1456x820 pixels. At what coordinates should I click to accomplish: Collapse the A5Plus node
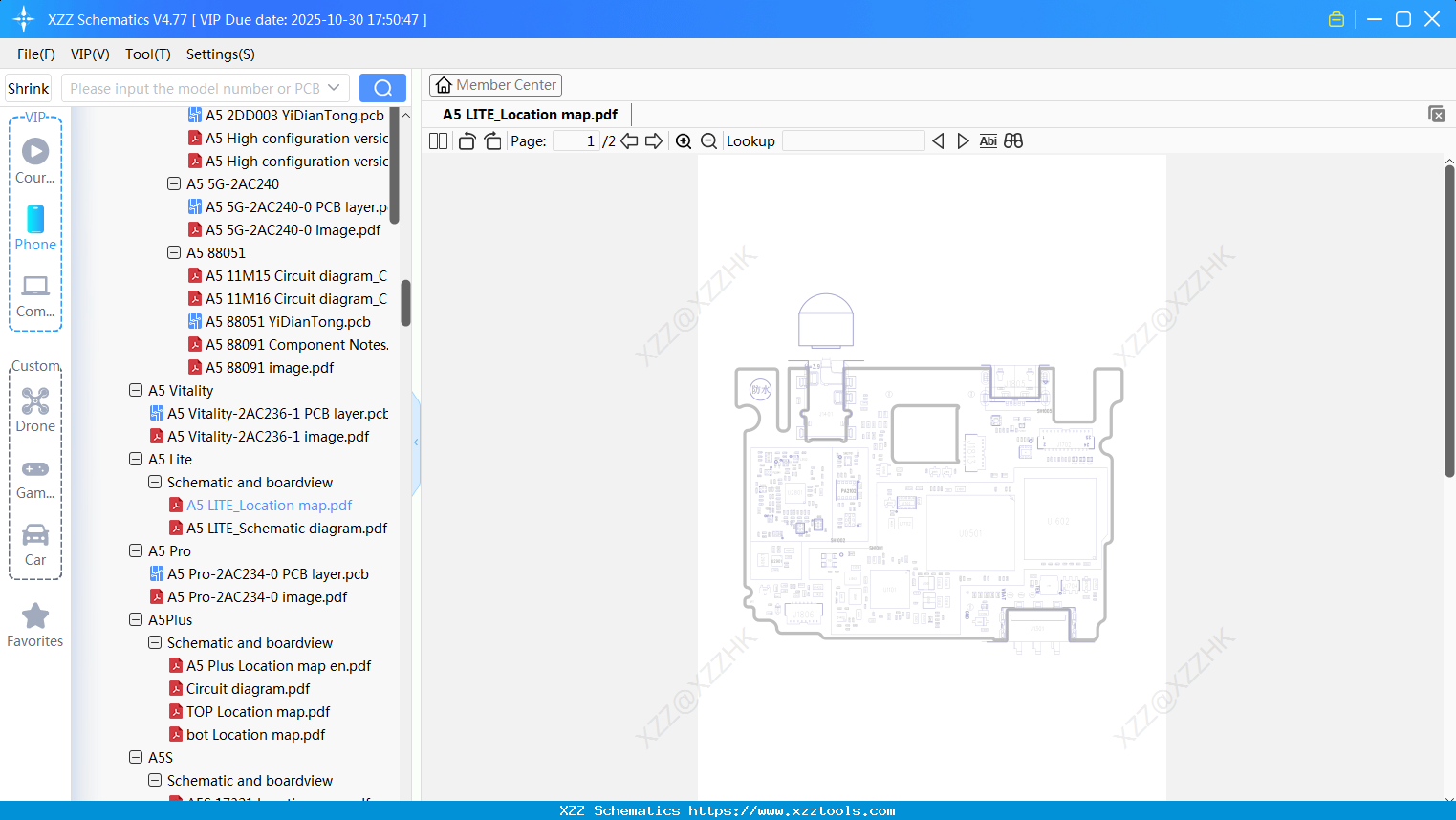(x=136, y=619)
